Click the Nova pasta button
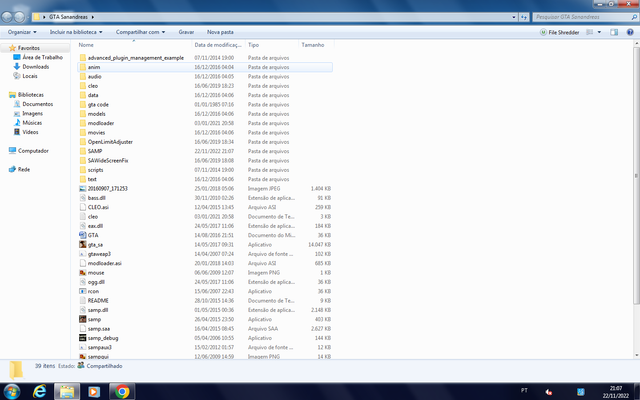Screen dimensions: 640x400 pos(220,32)
